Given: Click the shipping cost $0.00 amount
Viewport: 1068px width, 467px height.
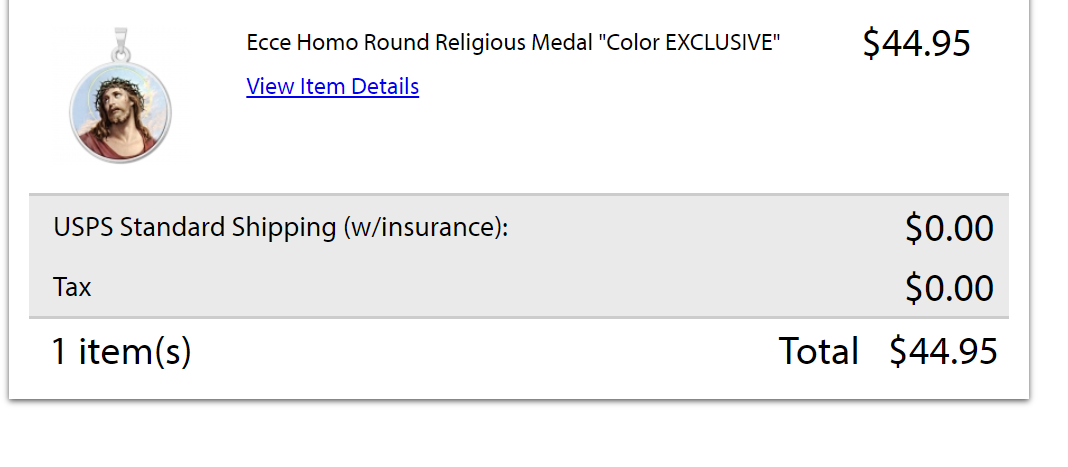Looking at the screenshot, I should click(x=949, y=228).
